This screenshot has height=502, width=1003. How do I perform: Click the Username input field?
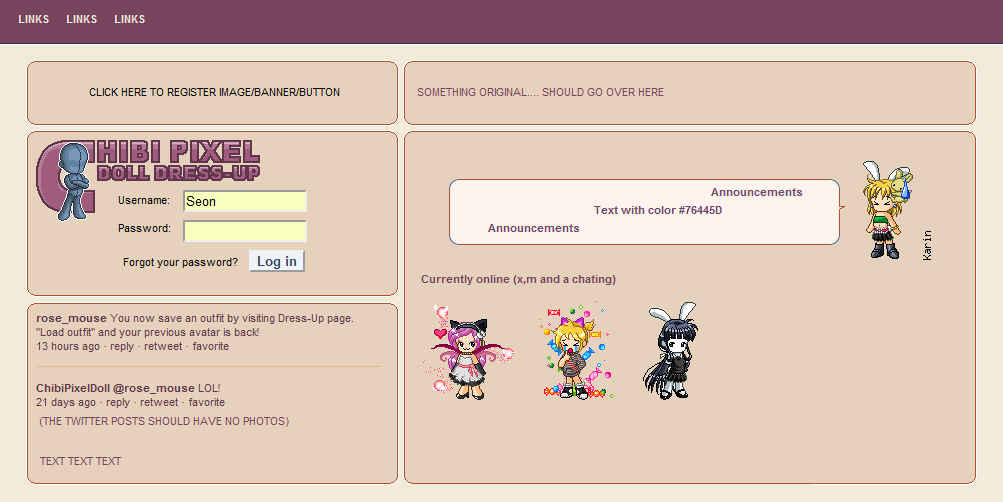245,201
